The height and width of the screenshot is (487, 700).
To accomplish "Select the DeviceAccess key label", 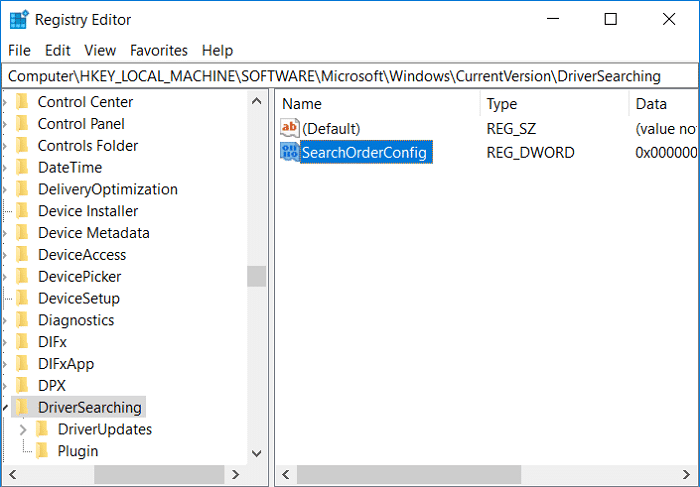I will tap(82, 254).
